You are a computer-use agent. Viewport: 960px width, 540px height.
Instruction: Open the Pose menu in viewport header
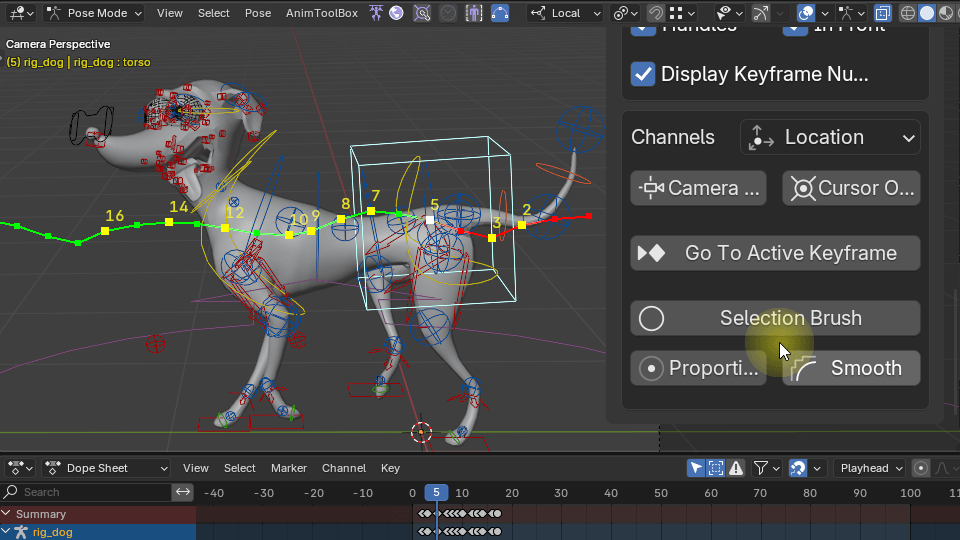point(258,13)
